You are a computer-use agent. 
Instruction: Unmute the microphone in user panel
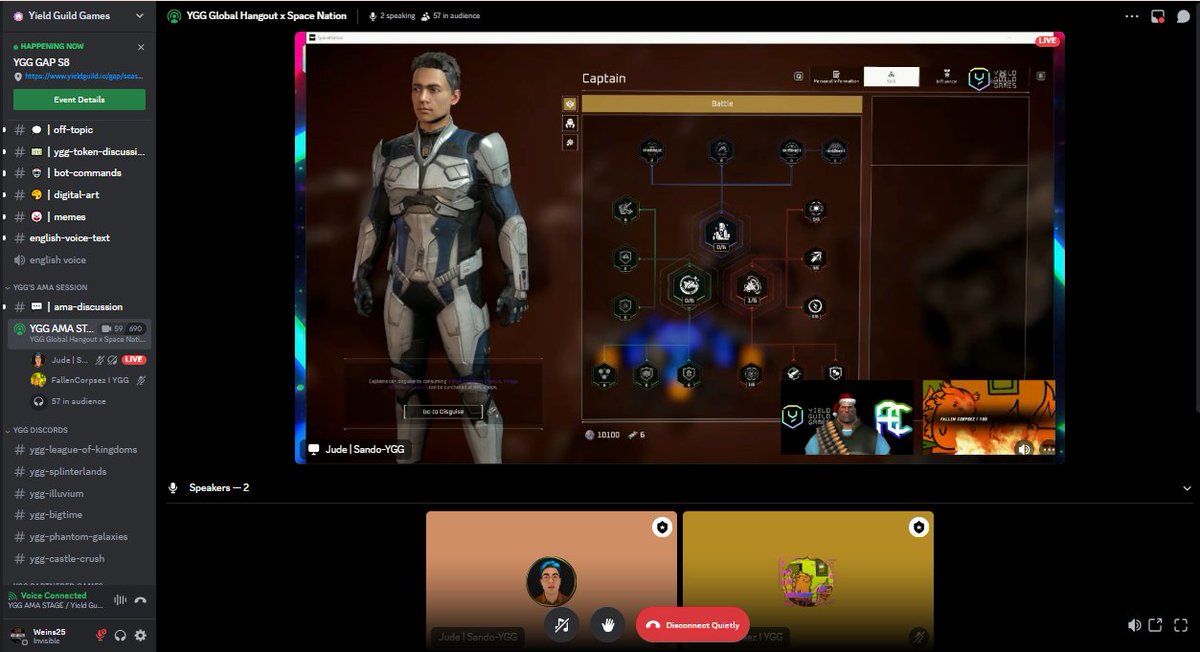pos(101,635)
